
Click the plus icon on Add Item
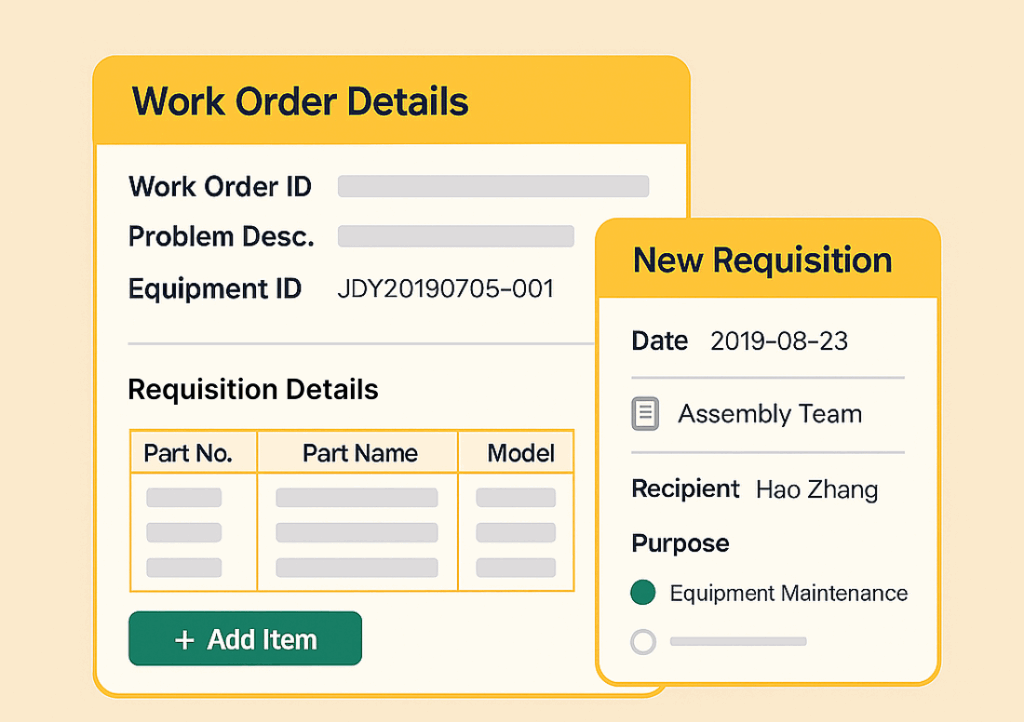click(x=184, y=640)
